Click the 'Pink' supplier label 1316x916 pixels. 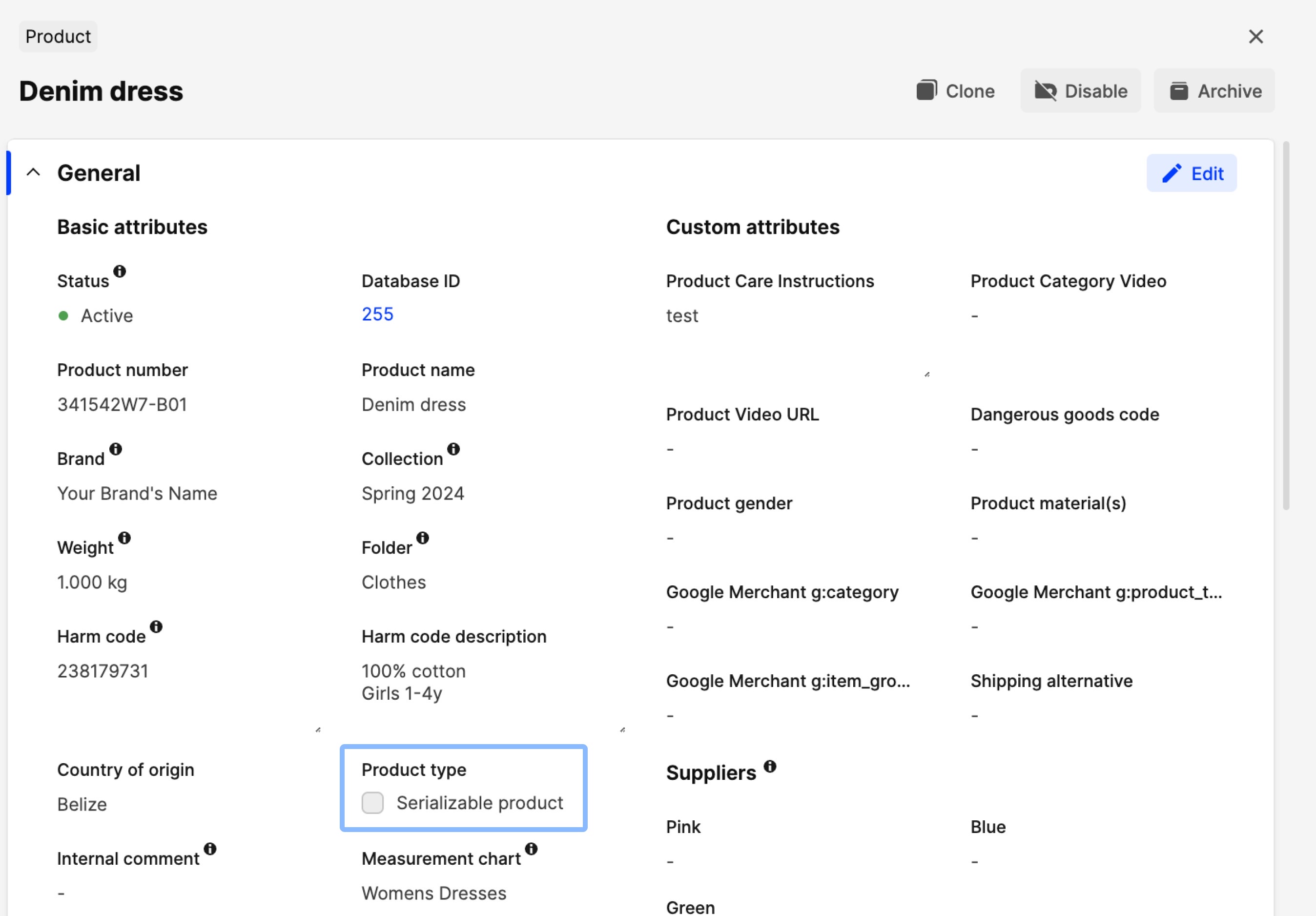click(x=682, y=827)
